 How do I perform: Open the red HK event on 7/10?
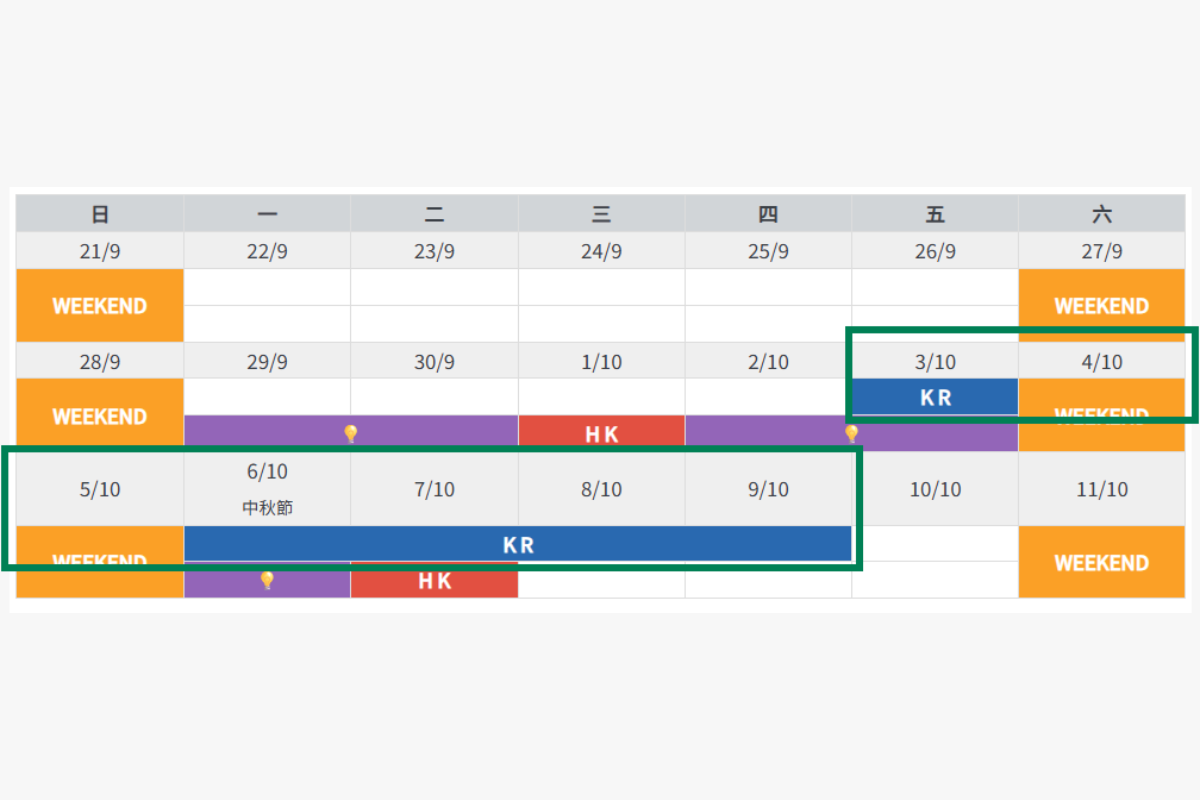(434, 581)
